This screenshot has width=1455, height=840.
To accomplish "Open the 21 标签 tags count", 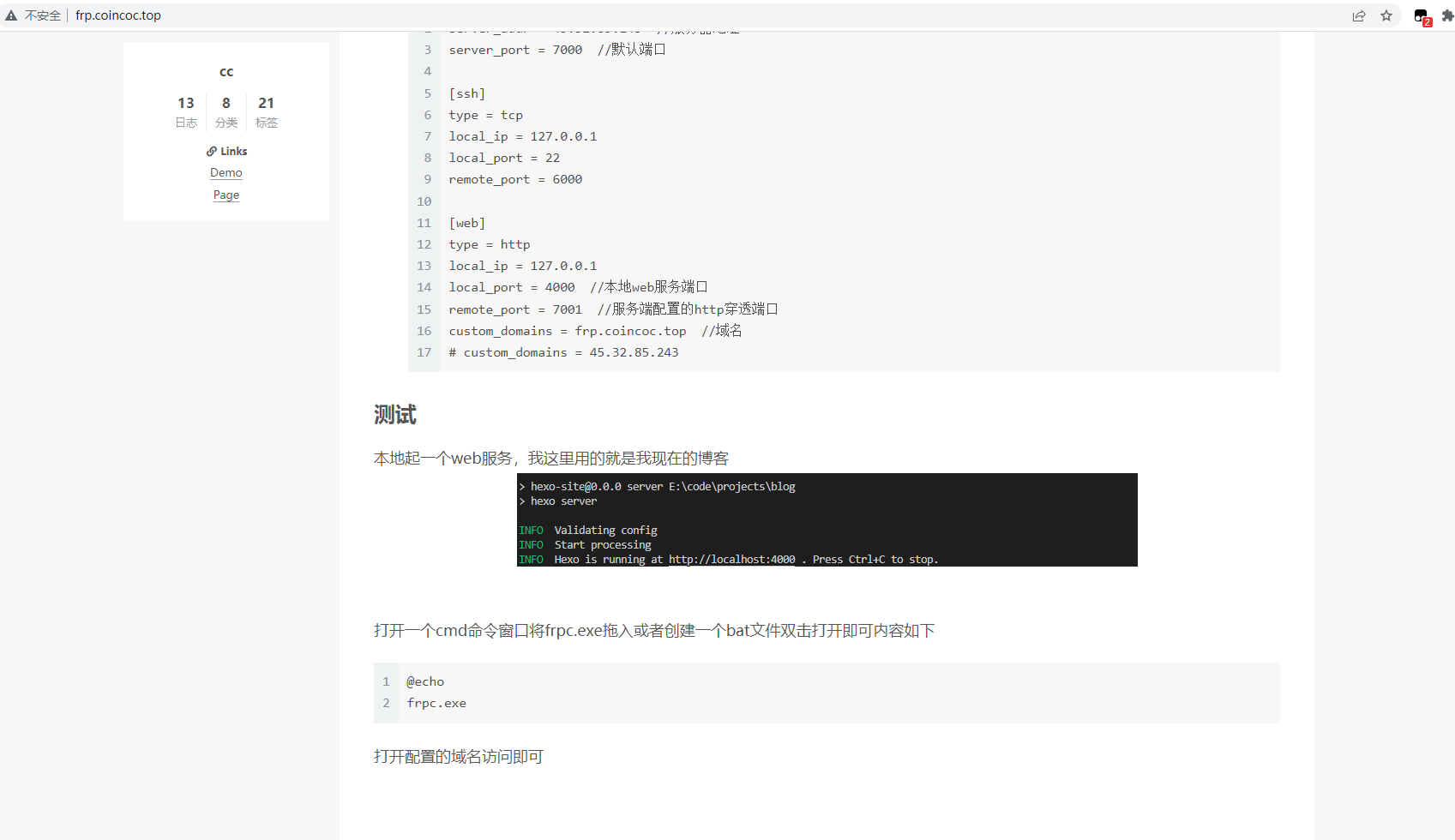I will tap(267, 111).
